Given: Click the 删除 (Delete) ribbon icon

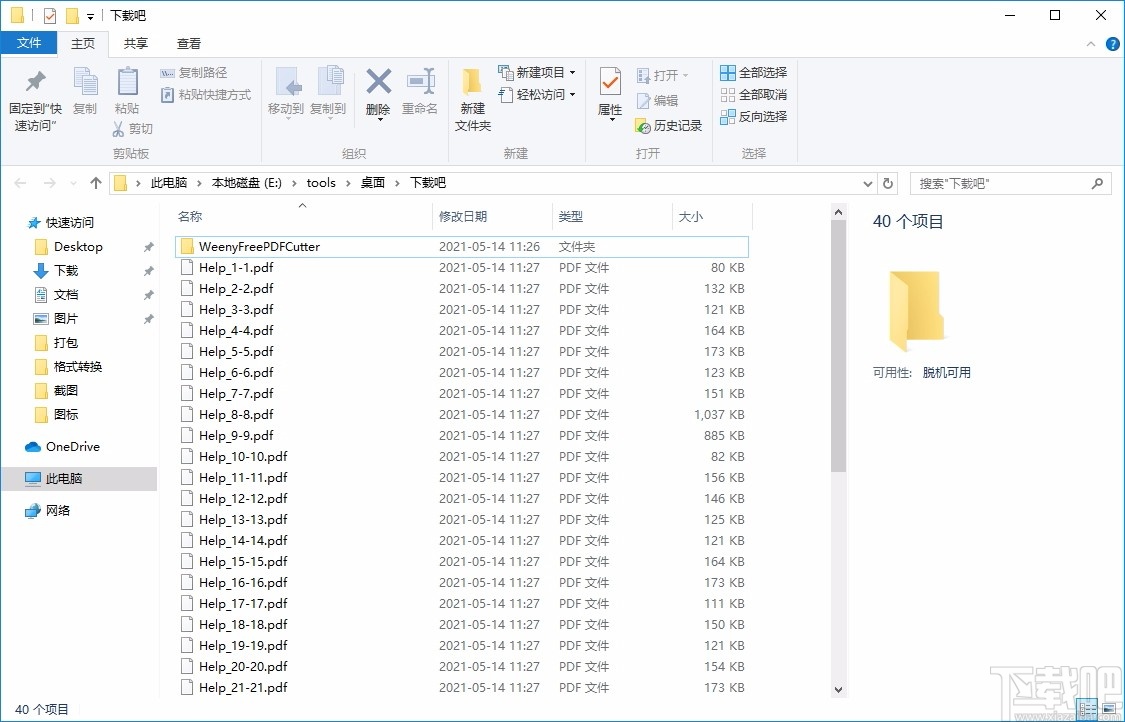Looking at the screenshot, I should [378, 94].
